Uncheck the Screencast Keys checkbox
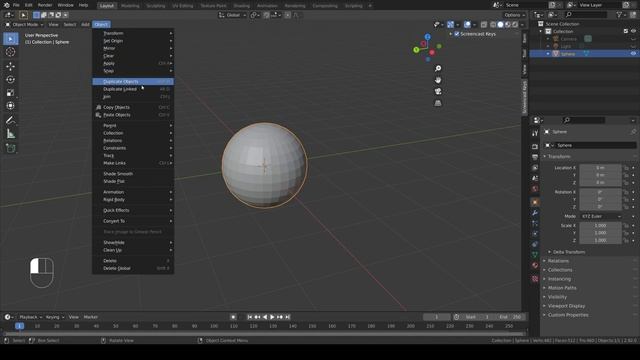The height and width of the screenshot is (360, 640). [457, 34]
